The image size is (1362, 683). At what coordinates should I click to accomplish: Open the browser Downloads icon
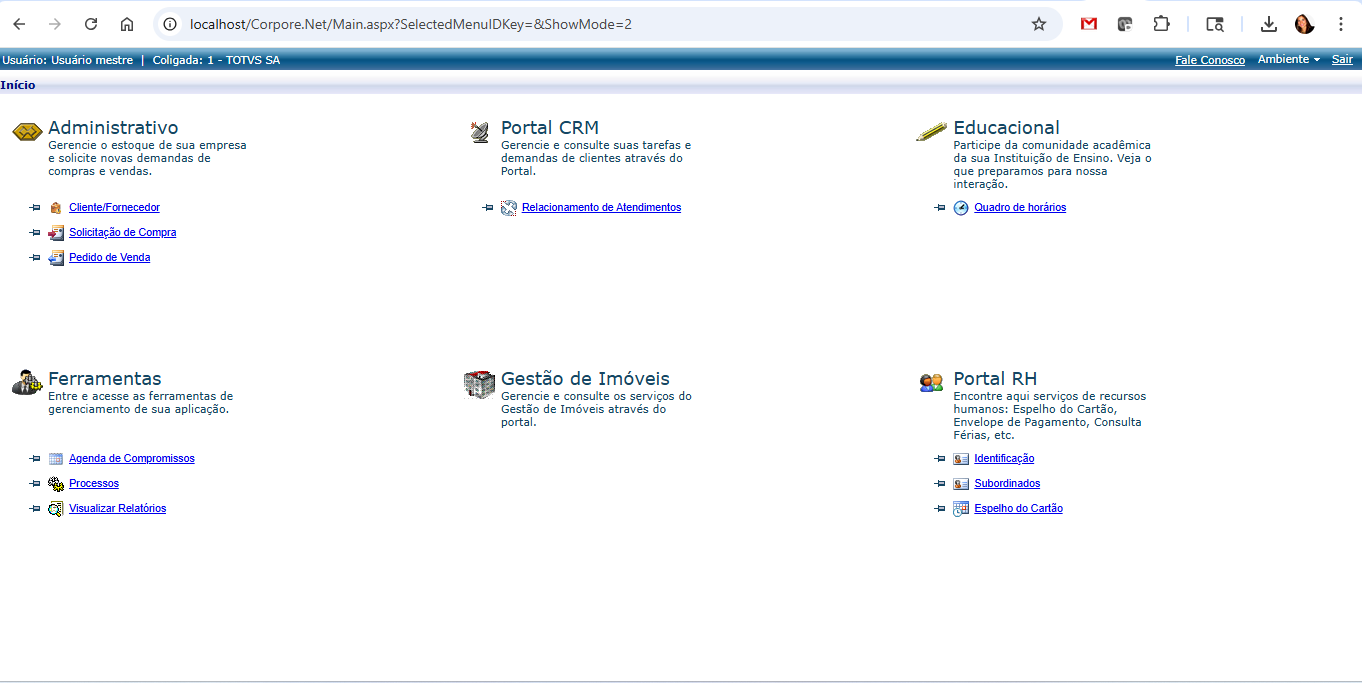(x=1269, y=24)
